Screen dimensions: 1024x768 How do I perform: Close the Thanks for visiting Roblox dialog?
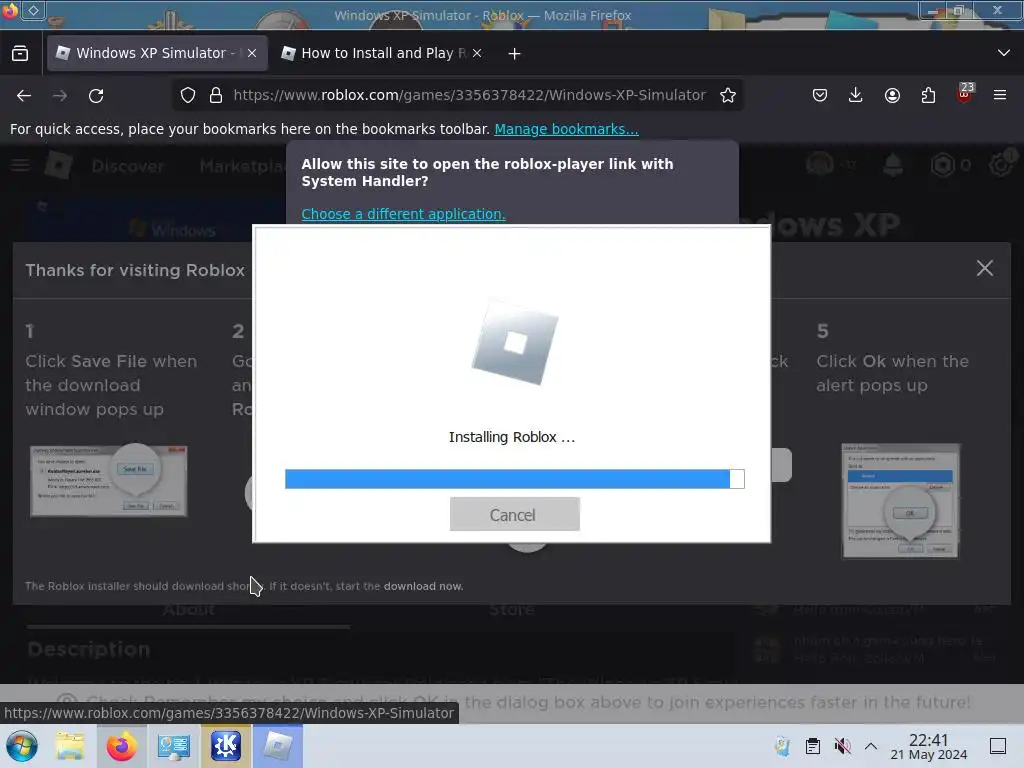coord(985,268)
